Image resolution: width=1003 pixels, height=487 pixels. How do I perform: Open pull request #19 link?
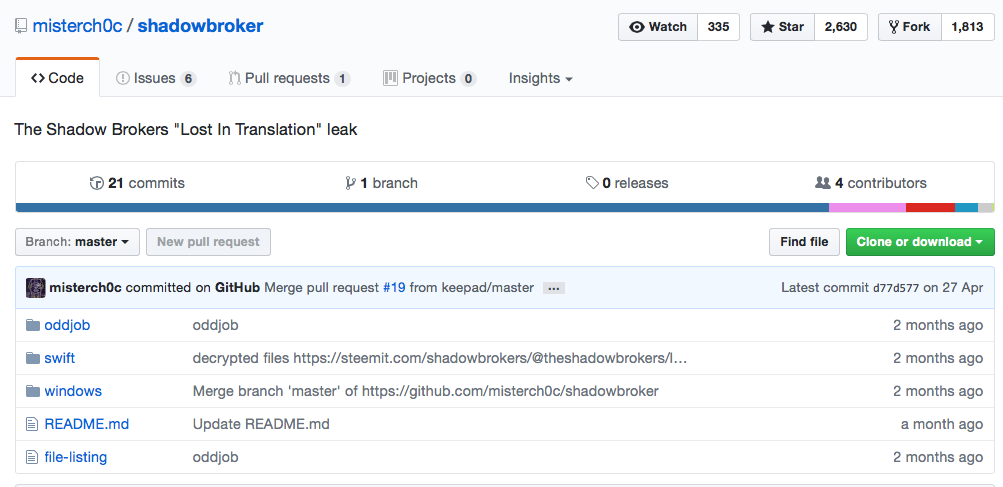394,288
